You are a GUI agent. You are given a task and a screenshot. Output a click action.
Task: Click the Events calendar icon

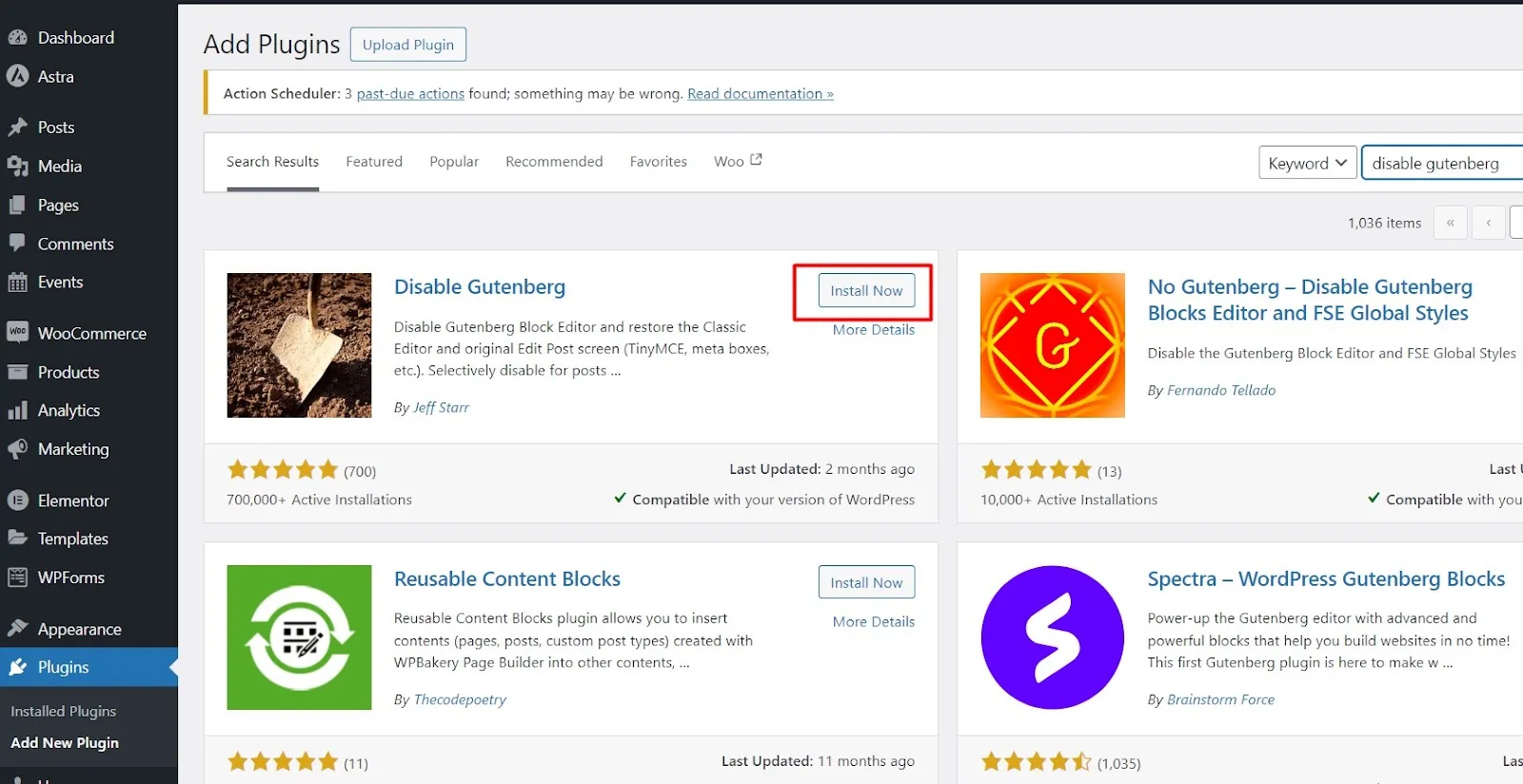17,282
